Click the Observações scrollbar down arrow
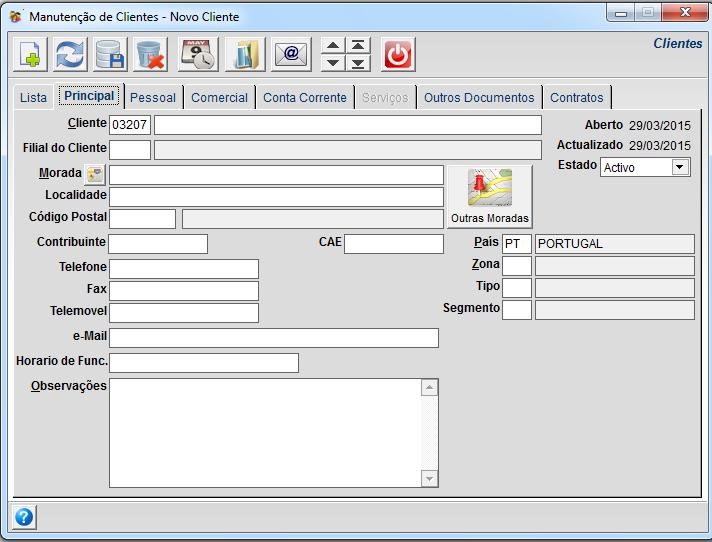This screenshot has height=542, width=712. 429,479
